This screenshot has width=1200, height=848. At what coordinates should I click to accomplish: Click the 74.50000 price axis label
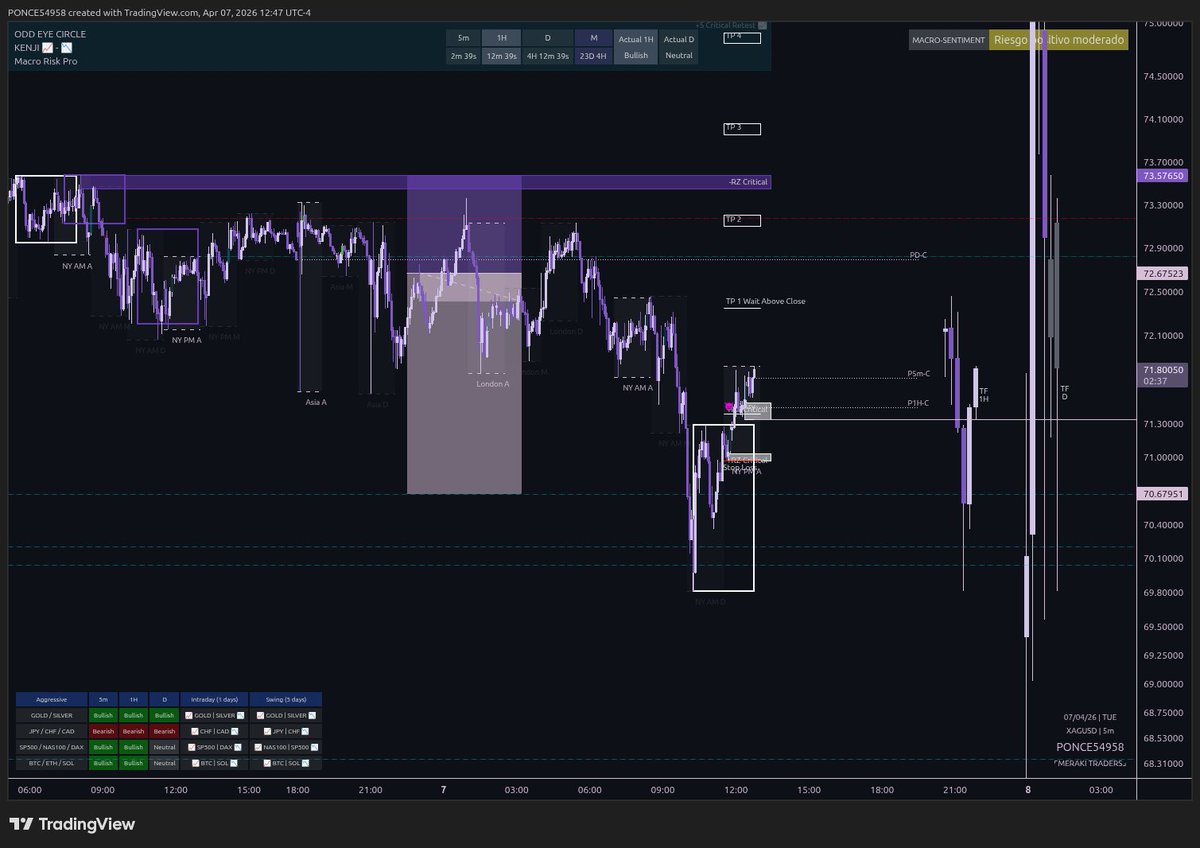(x=1163, y=75)
